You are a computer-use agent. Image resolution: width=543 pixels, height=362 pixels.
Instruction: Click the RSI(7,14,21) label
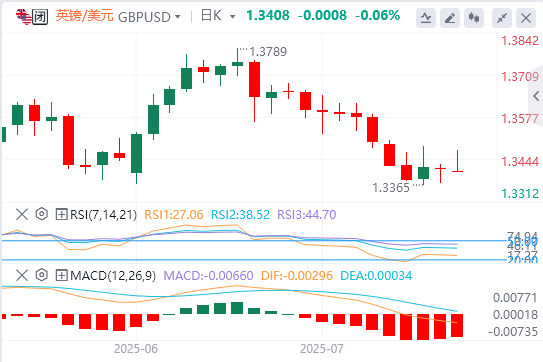[103, 215]
